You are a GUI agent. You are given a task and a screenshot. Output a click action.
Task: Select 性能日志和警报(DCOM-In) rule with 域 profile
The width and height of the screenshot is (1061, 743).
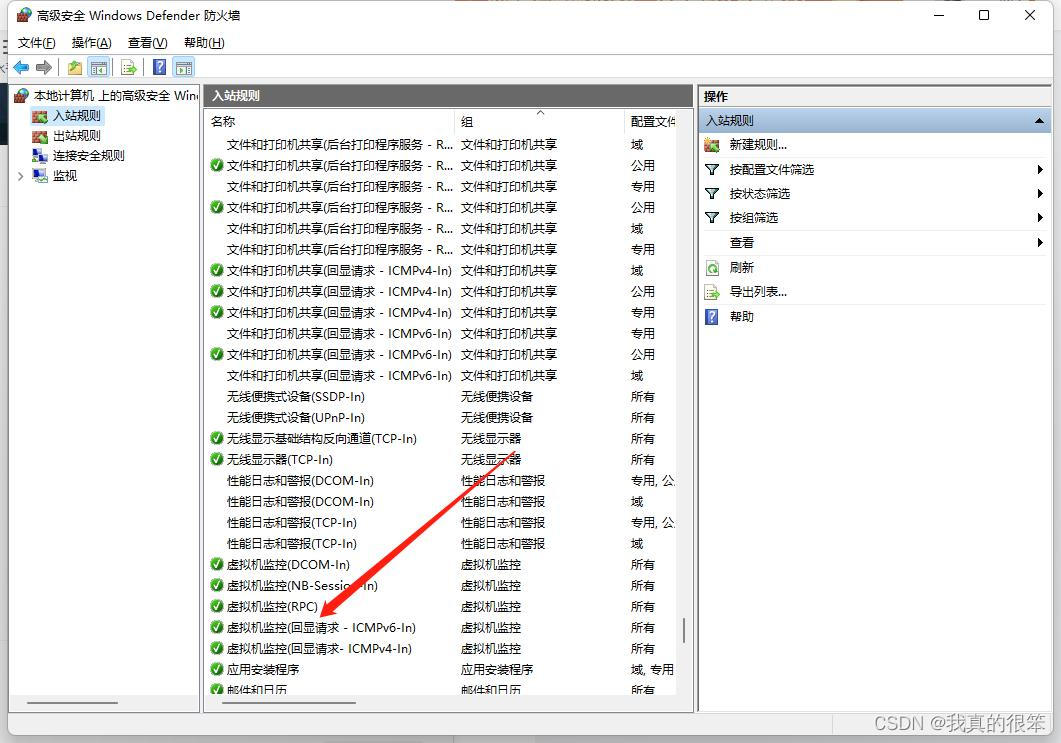[300, 501]
